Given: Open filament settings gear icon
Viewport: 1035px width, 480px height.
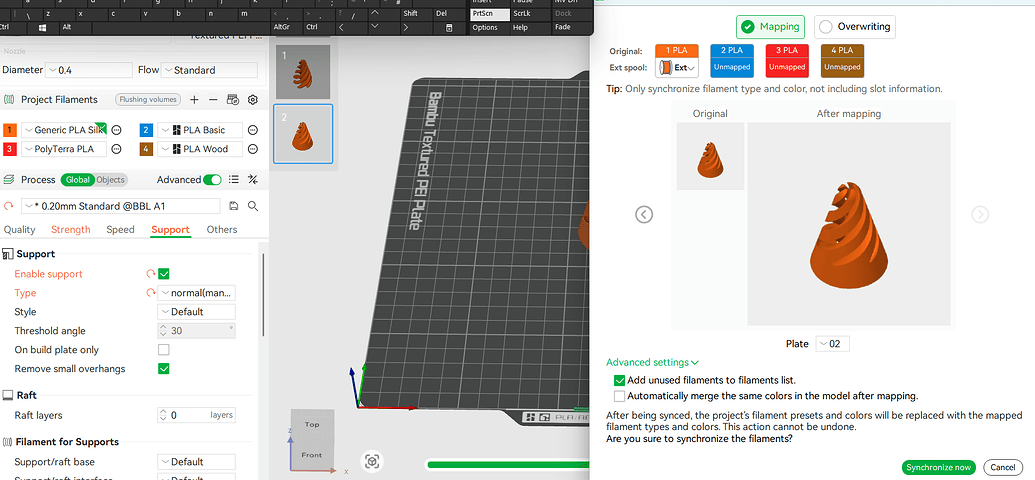Looking at the screenshot, I should 252,100.
